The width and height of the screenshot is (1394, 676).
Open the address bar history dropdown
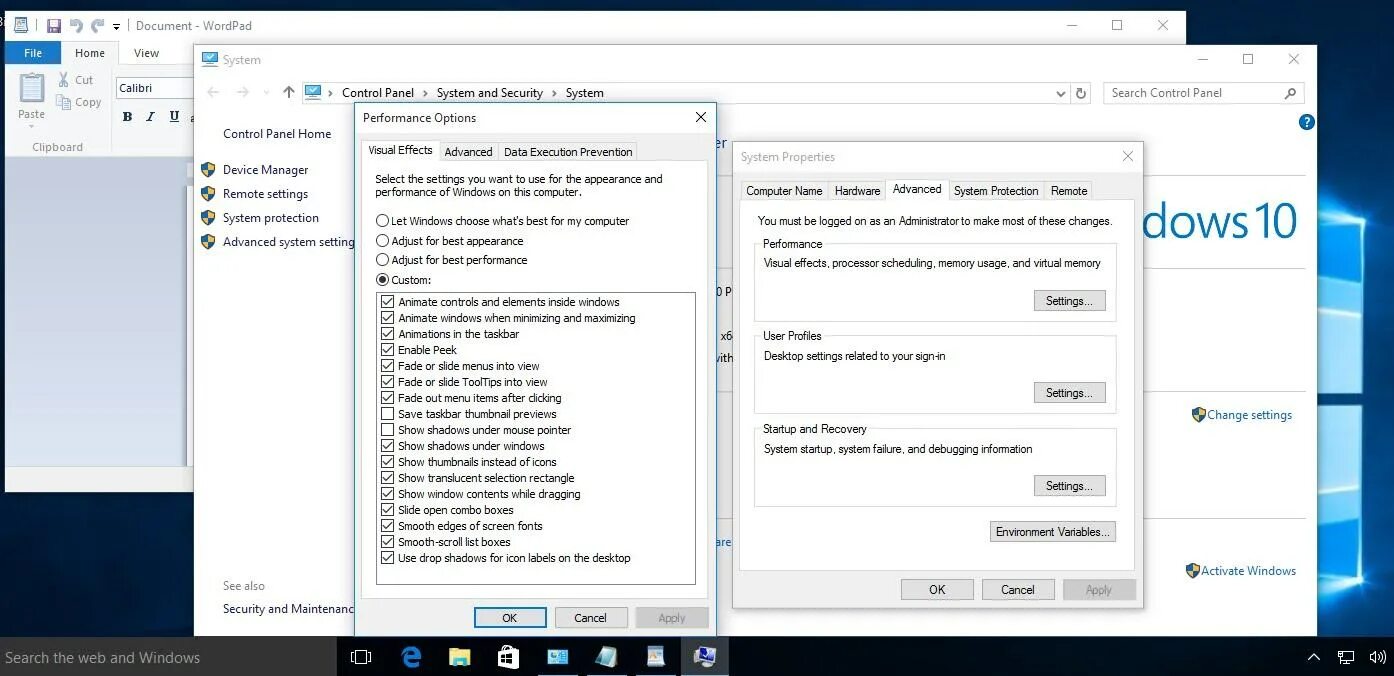pyautogui.click(x=1061, y=93)
